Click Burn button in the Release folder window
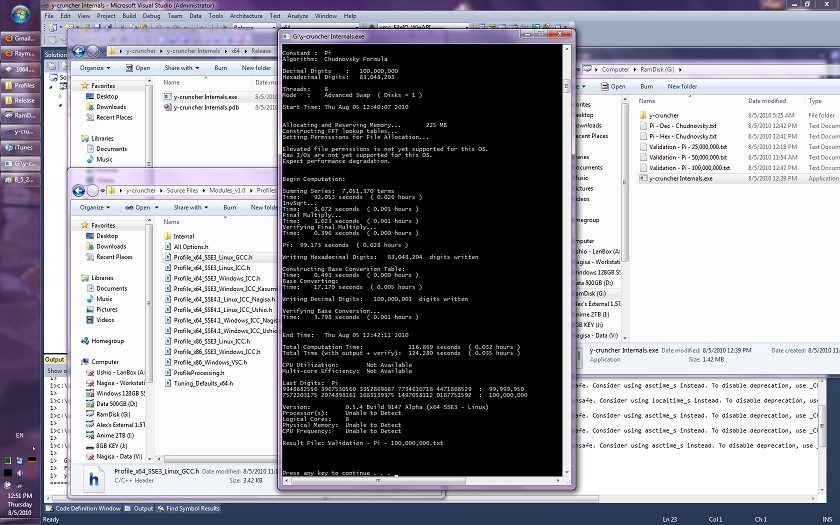This screenshot has height=525, width=840. point(220,68)
